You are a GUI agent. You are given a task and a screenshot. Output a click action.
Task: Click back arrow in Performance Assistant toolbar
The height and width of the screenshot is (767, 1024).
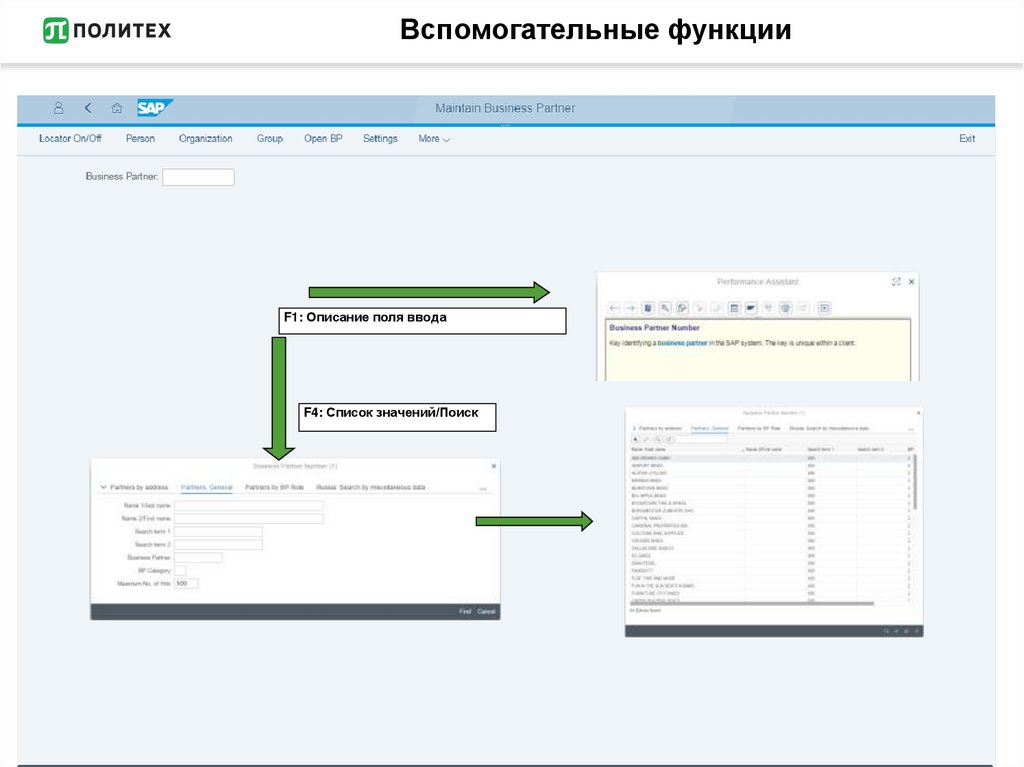(x=614, y=308)
